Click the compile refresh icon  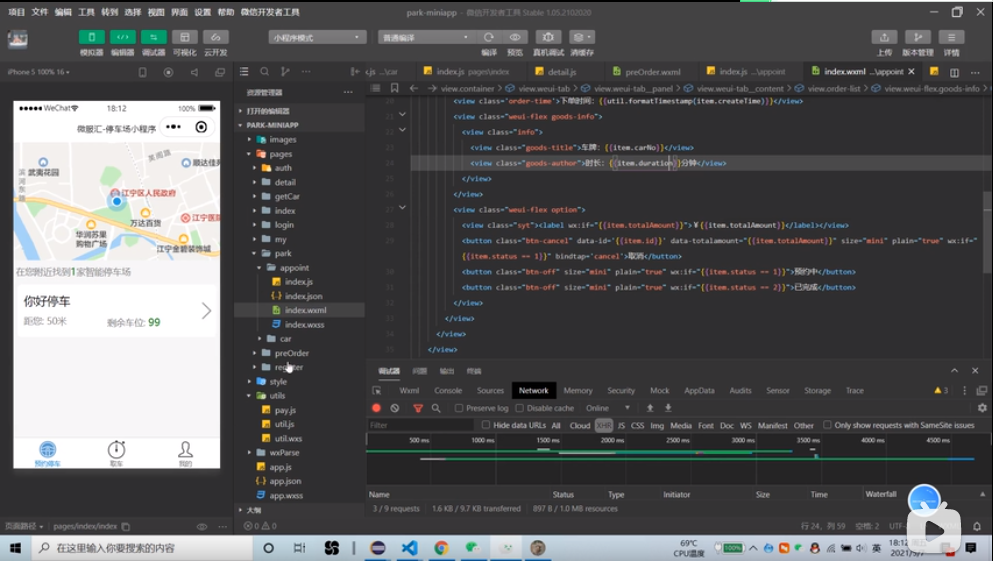(x=489, y=37)
